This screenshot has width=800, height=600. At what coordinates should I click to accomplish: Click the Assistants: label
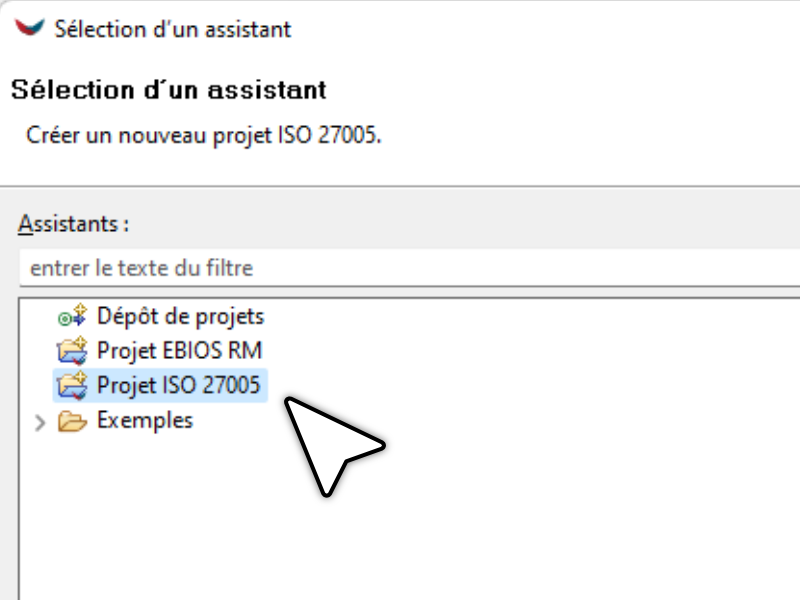pos(73,224)
